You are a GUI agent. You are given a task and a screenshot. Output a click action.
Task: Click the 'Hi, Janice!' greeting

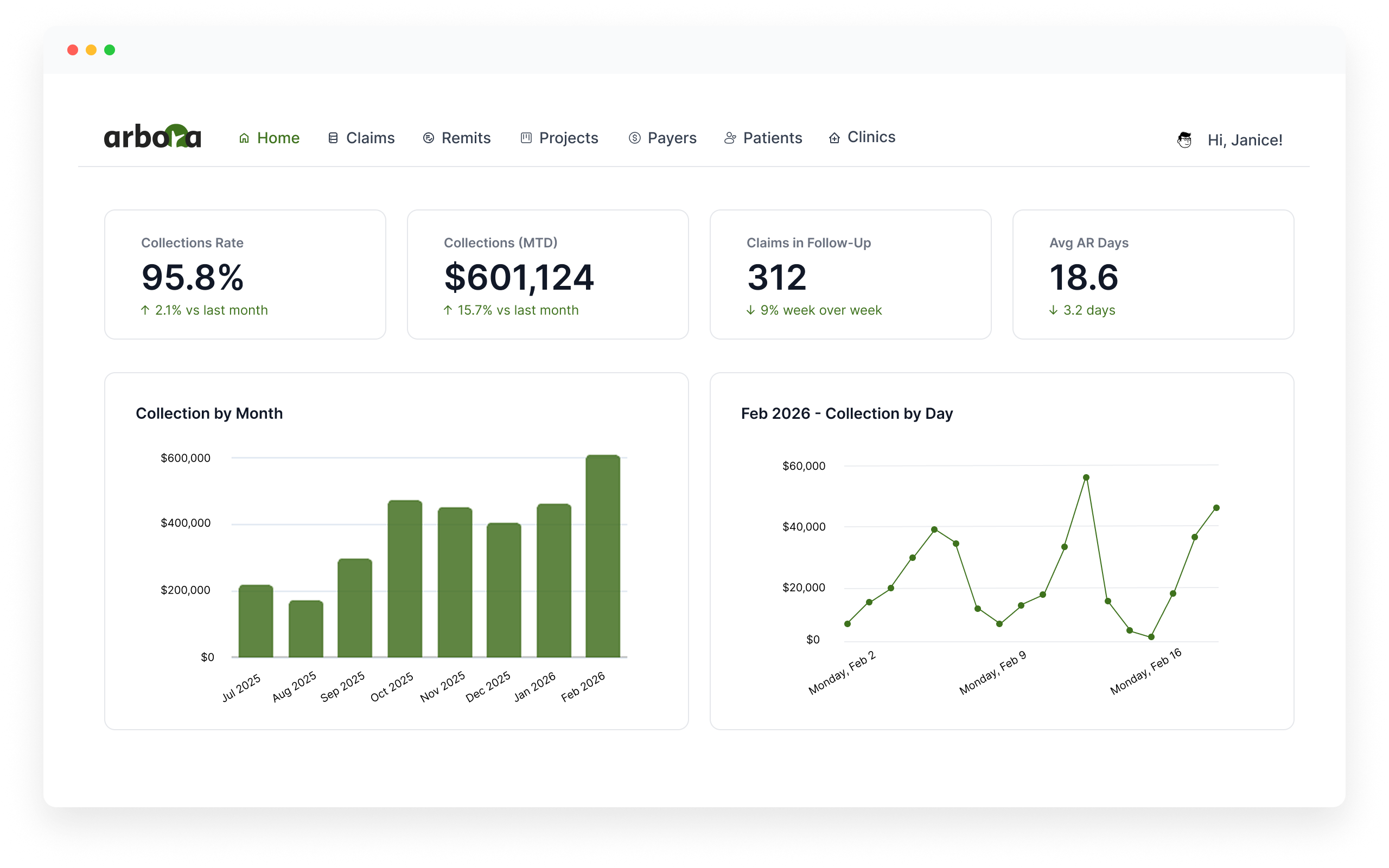pyautogui.click(x=1244, y=140)
